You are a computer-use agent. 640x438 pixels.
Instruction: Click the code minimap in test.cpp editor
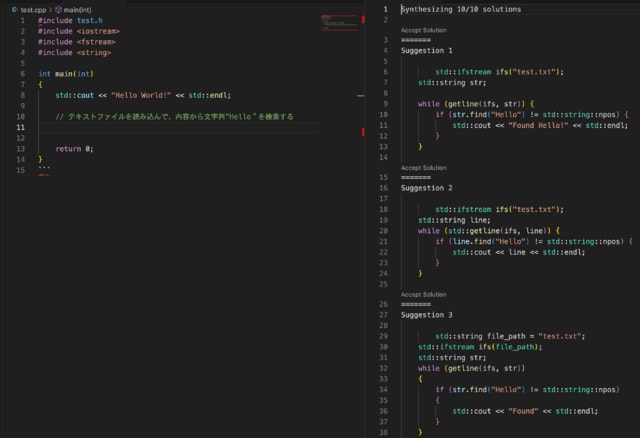[x=340, y=24]
